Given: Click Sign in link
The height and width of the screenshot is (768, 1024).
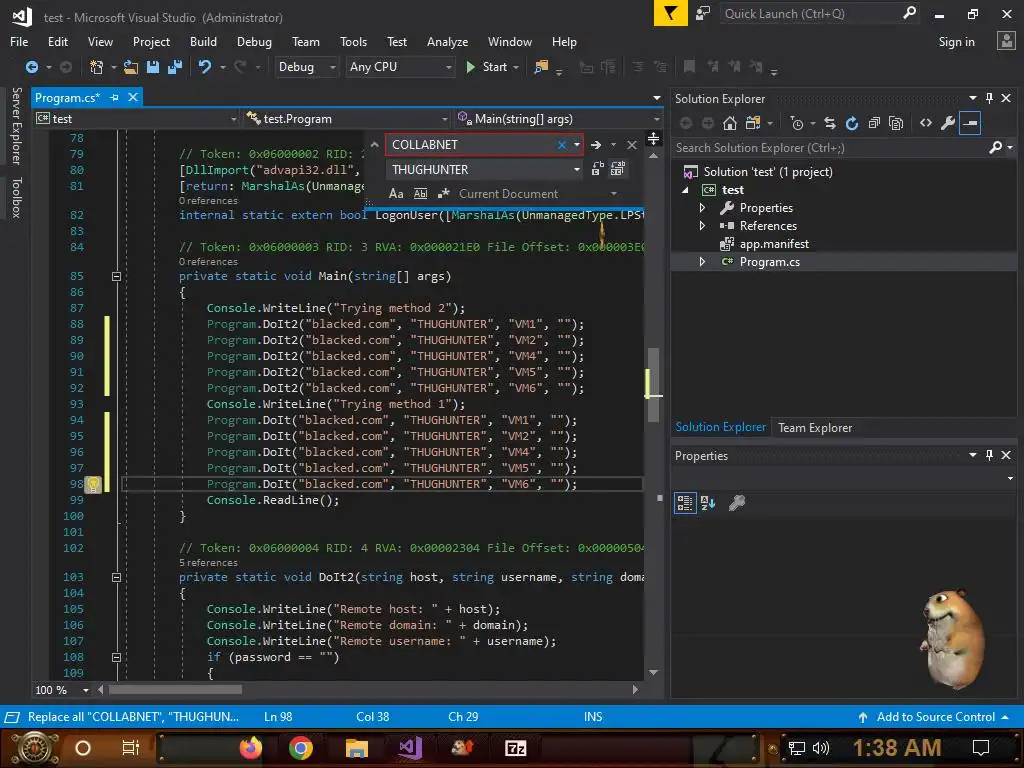Looking at the screenshot, I should (x=956, y=42).
